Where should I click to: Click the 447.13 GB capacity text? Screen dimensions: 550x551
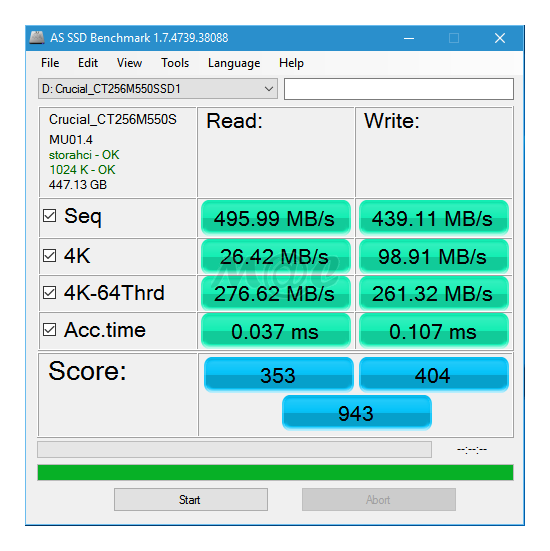click(x=78, y=184)
